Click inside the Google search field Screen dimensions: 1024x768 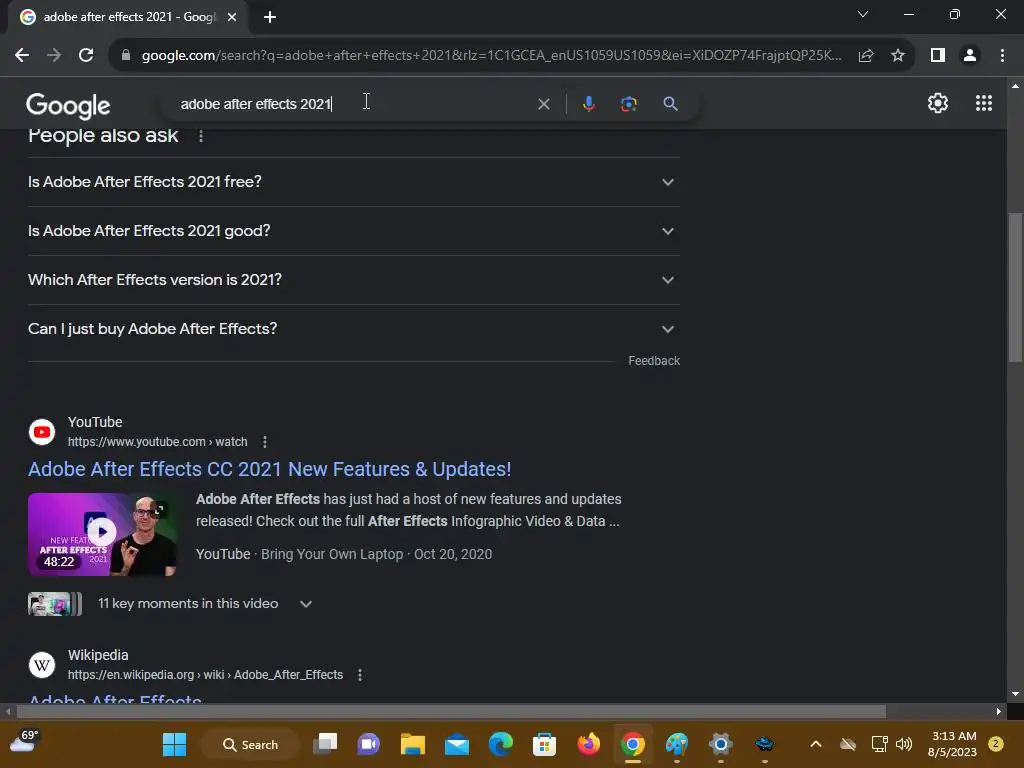353,104
